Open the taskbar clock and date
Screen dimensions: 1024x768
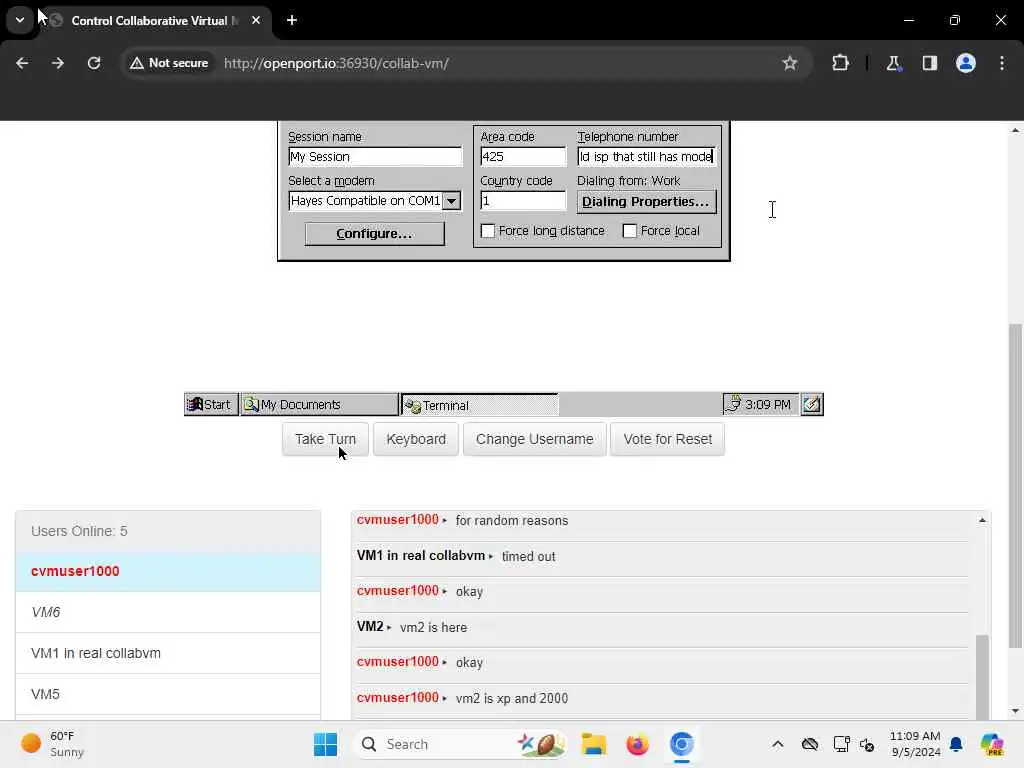coord(915,744)
